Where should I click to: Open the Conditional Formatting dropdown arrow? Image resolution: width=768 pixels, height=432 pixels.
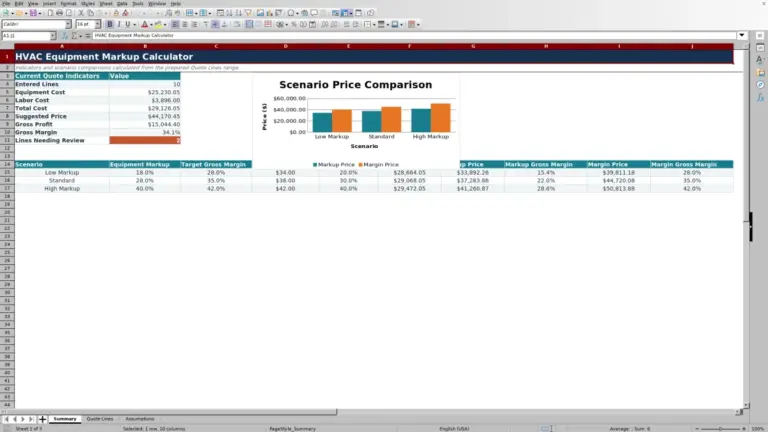pyautogui.click(x=418, y=24)
